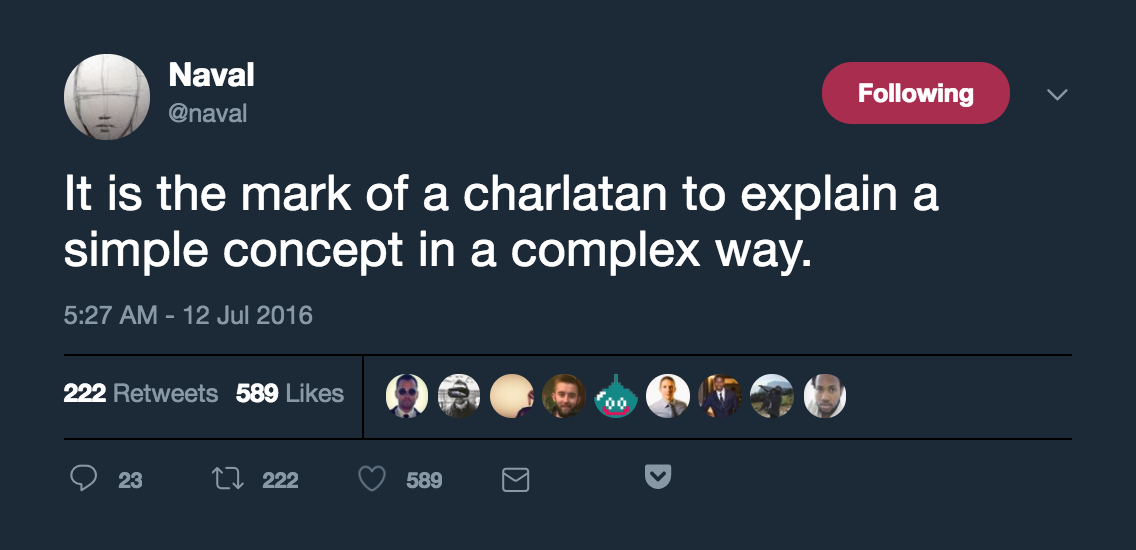View the 222 Retweets list
Screen dimensions: 1136x550
(x=141, y=393)
